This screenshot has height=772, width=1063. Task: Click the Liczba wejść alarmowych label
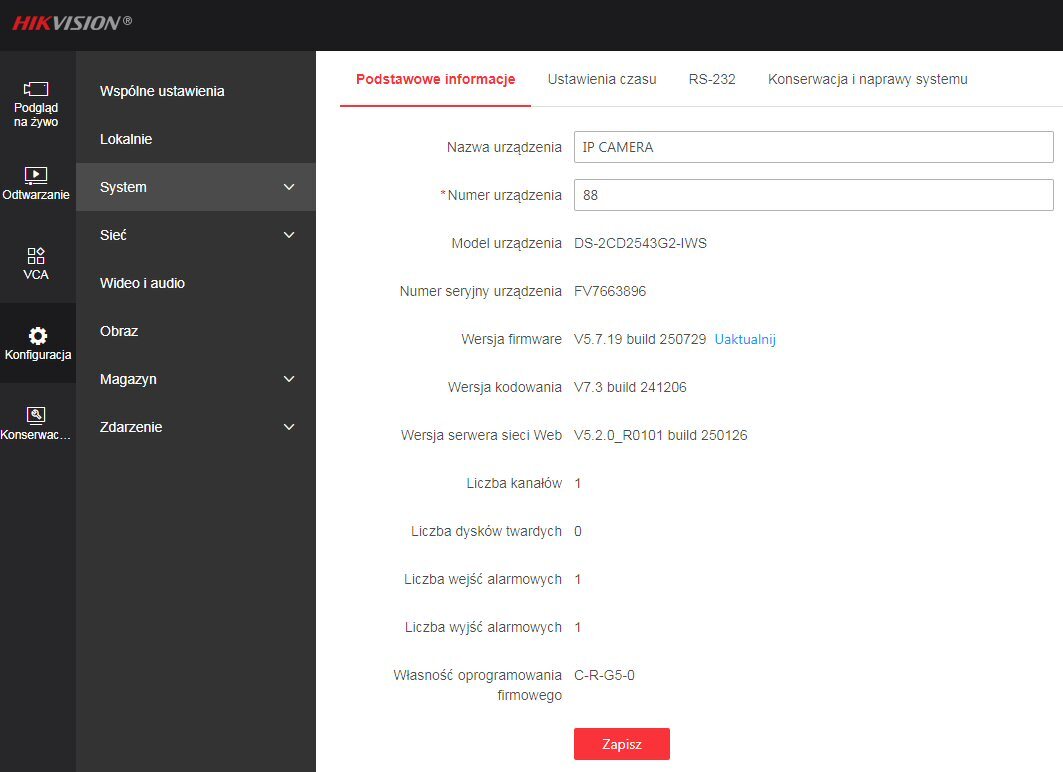click(x=483, y=580)
